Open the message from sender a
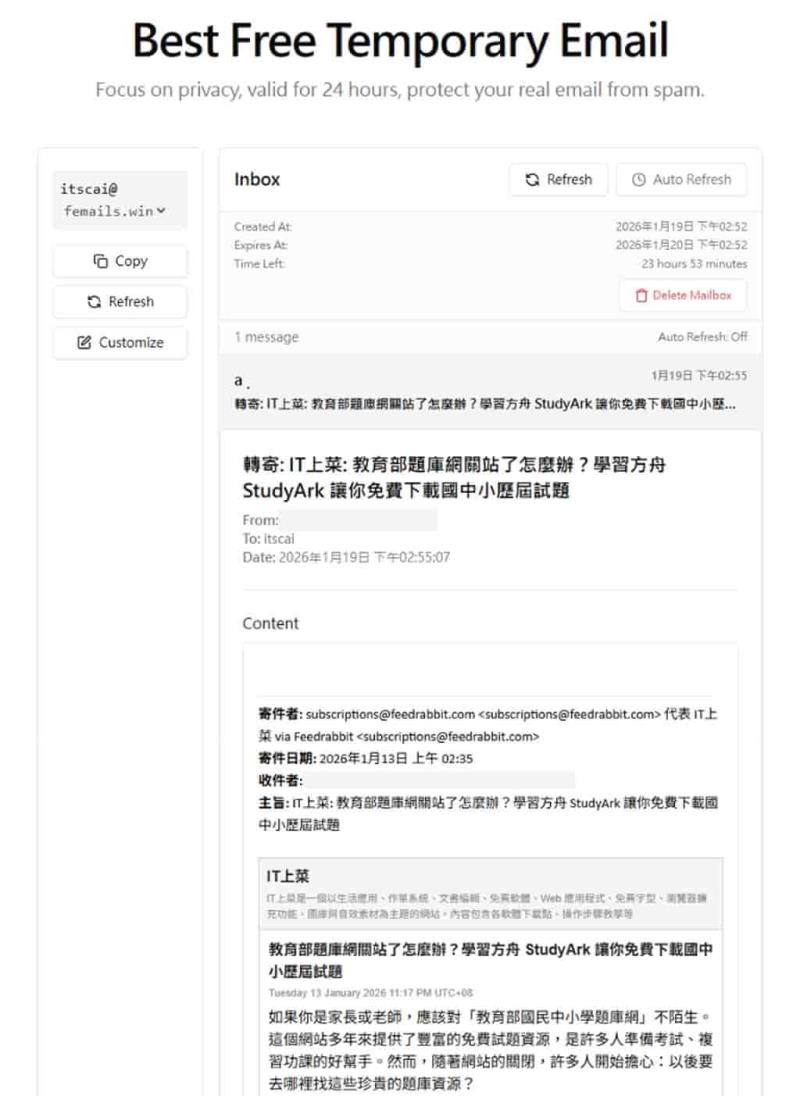The height and width of the screenshot is (1096, 800). 488,390
